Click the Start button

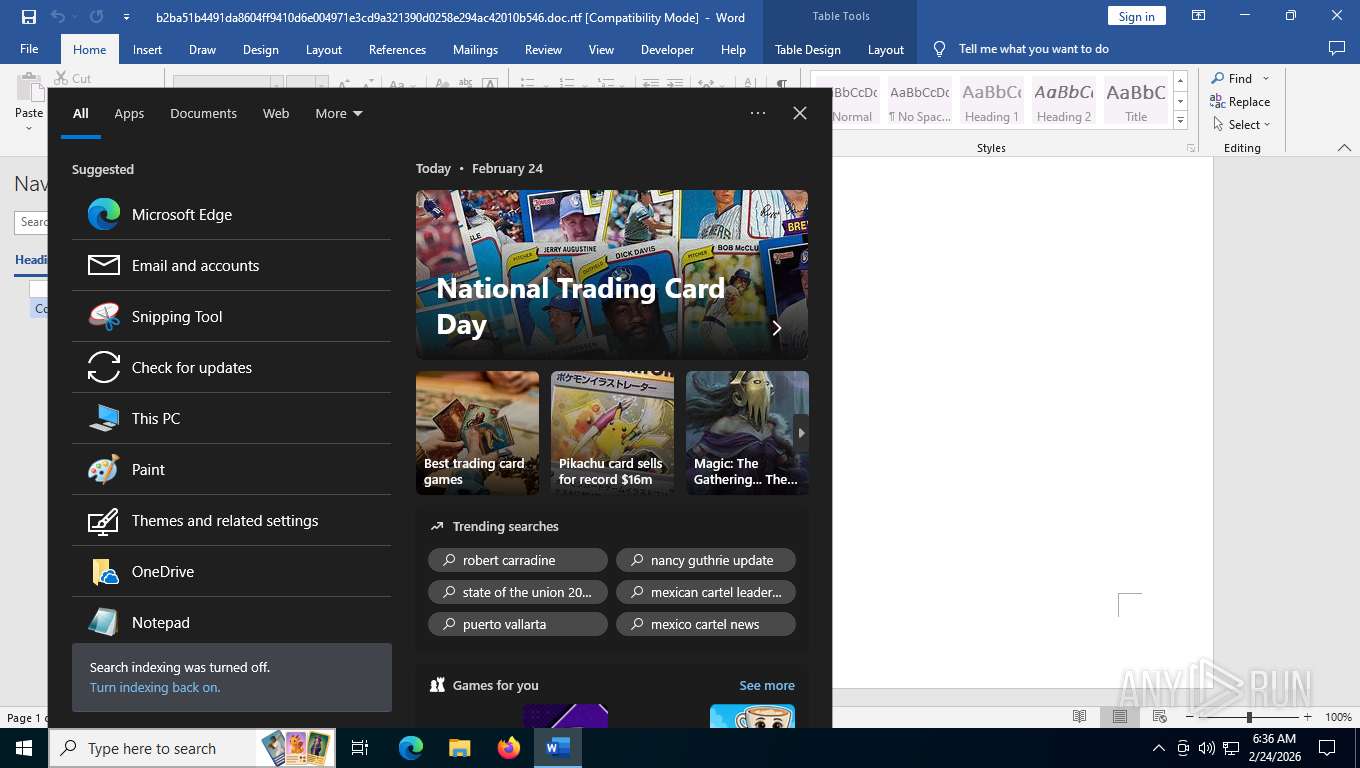pyautogui.click(x=24, y=748)
